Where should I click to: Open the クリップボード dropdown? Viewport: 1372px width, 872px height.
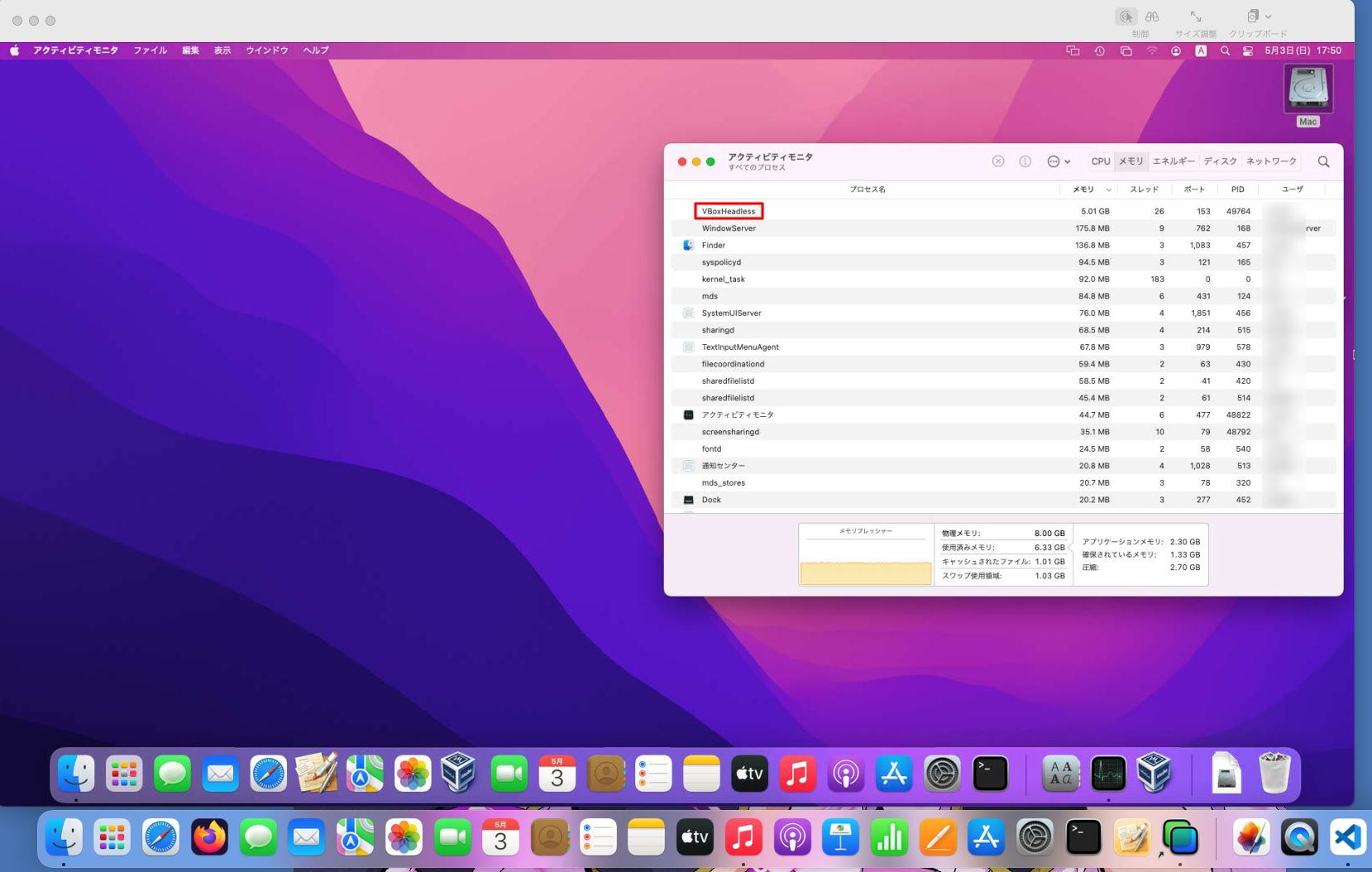point(1258,17)
